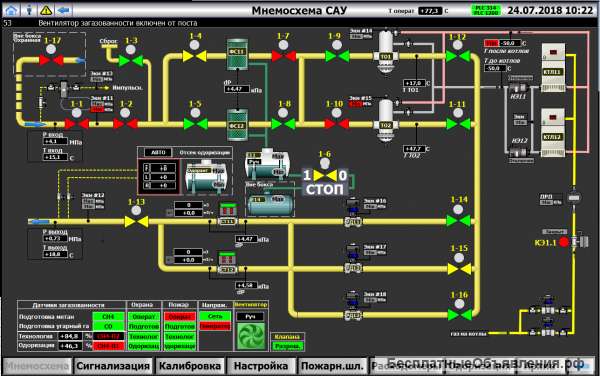600x376 pixels.
Task: Select yellow valve 1-13
Action: [136, 221]
